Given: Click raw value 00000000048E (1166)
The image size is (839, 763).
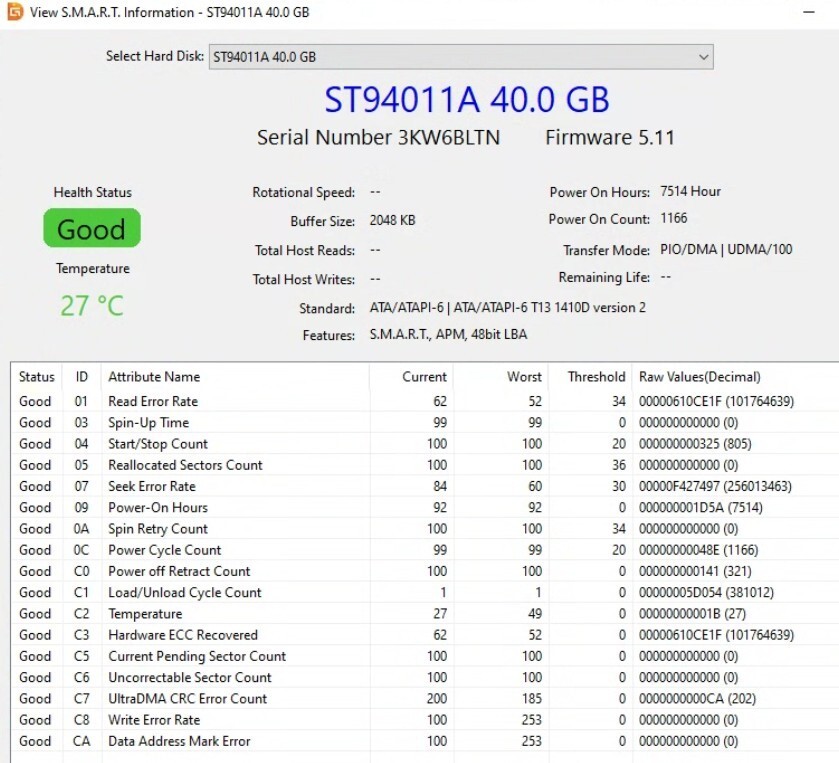Looking at the screenshot, I should [698, 550].
